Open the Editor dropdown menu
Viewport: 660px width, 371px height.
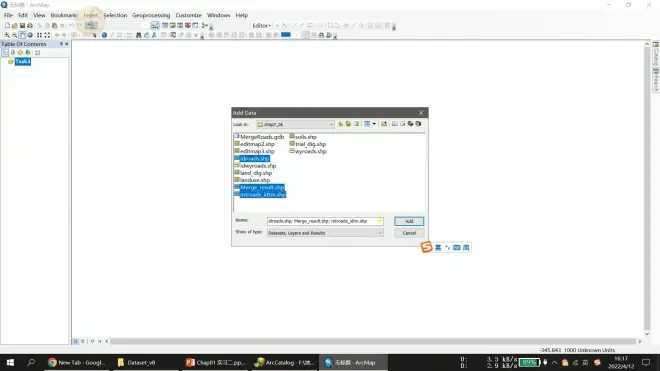(261, 26)
